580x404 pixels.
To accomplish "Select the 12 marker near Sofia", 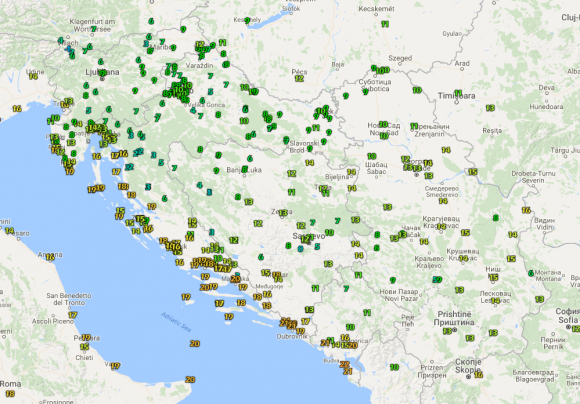I will [576, 329].
